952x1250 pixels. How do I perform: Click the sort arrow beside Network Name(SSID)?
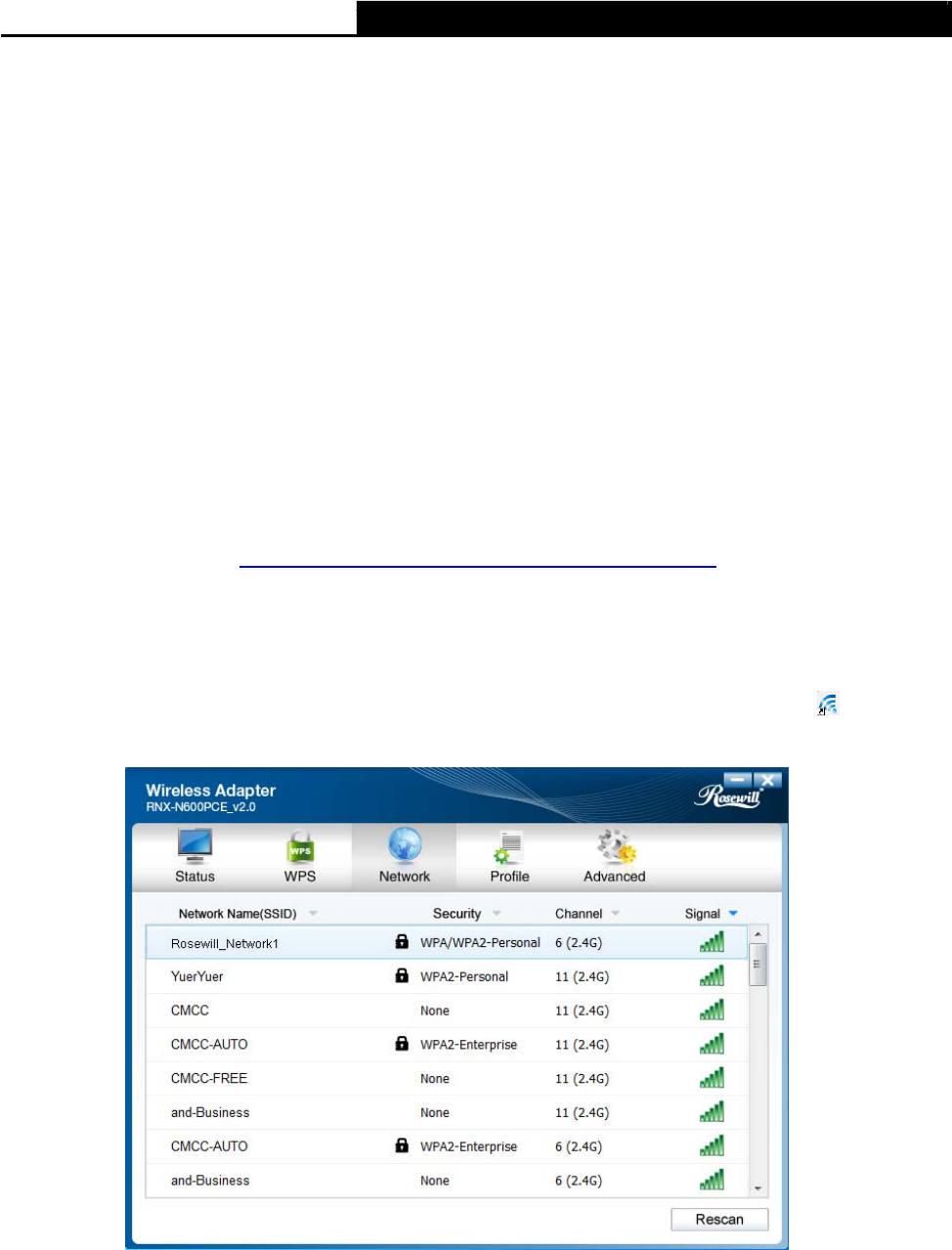point(313,914)
